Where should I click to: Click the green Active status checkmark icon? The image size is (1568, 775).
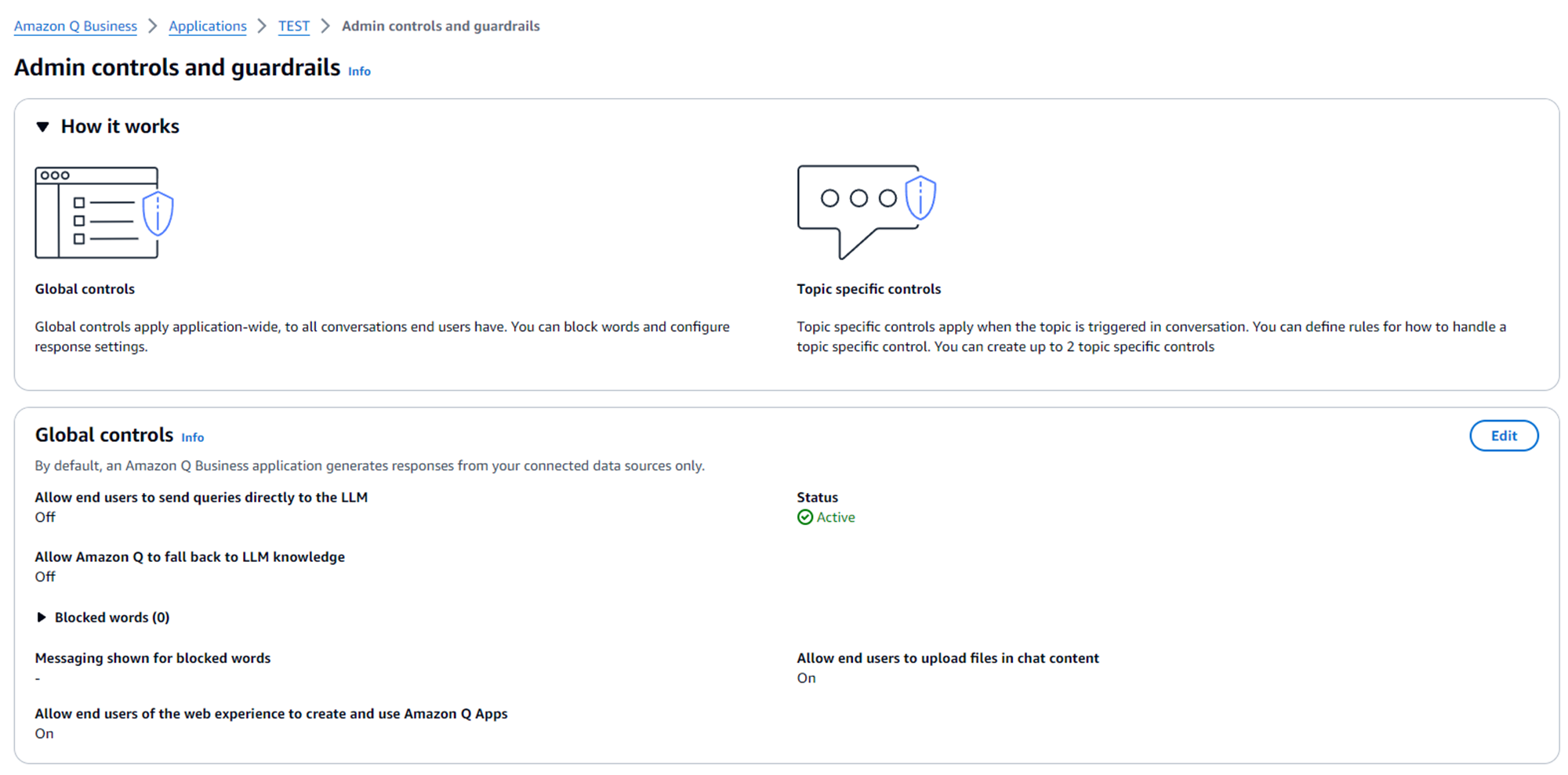[804, 517]
